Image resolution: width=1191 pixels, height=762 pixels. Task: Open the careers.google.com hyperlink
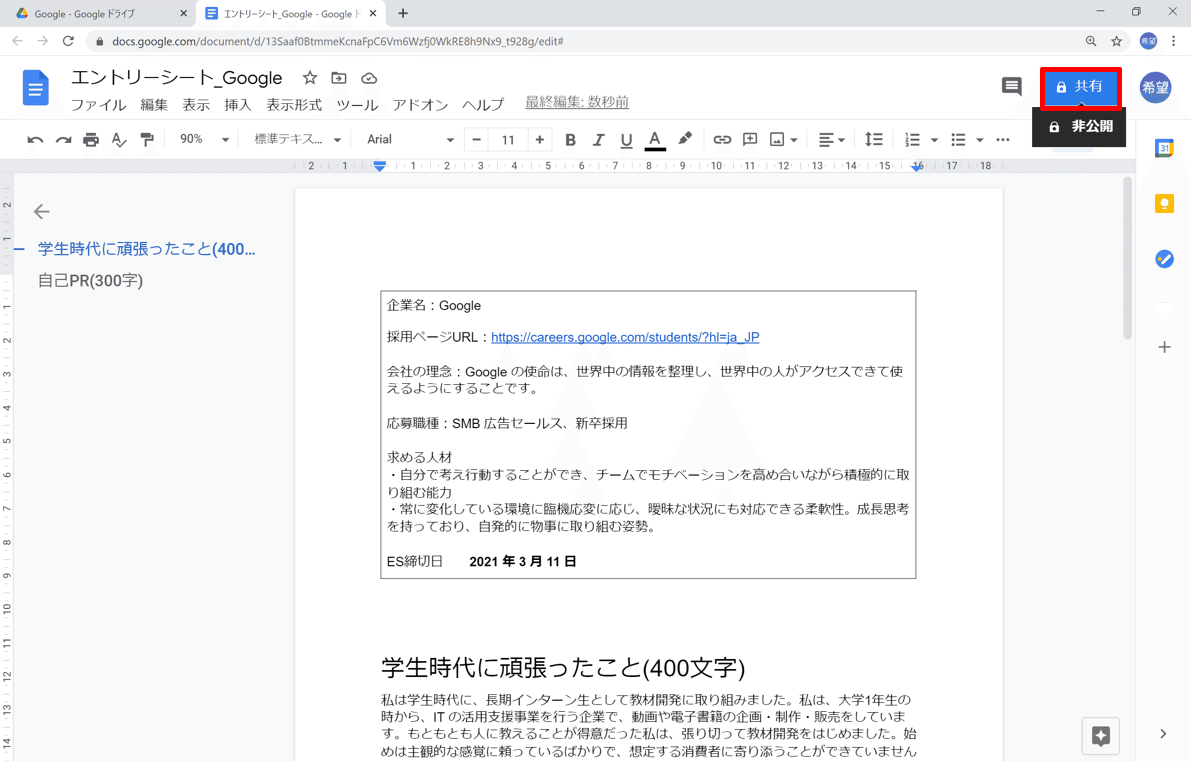[x=624, y=337]
